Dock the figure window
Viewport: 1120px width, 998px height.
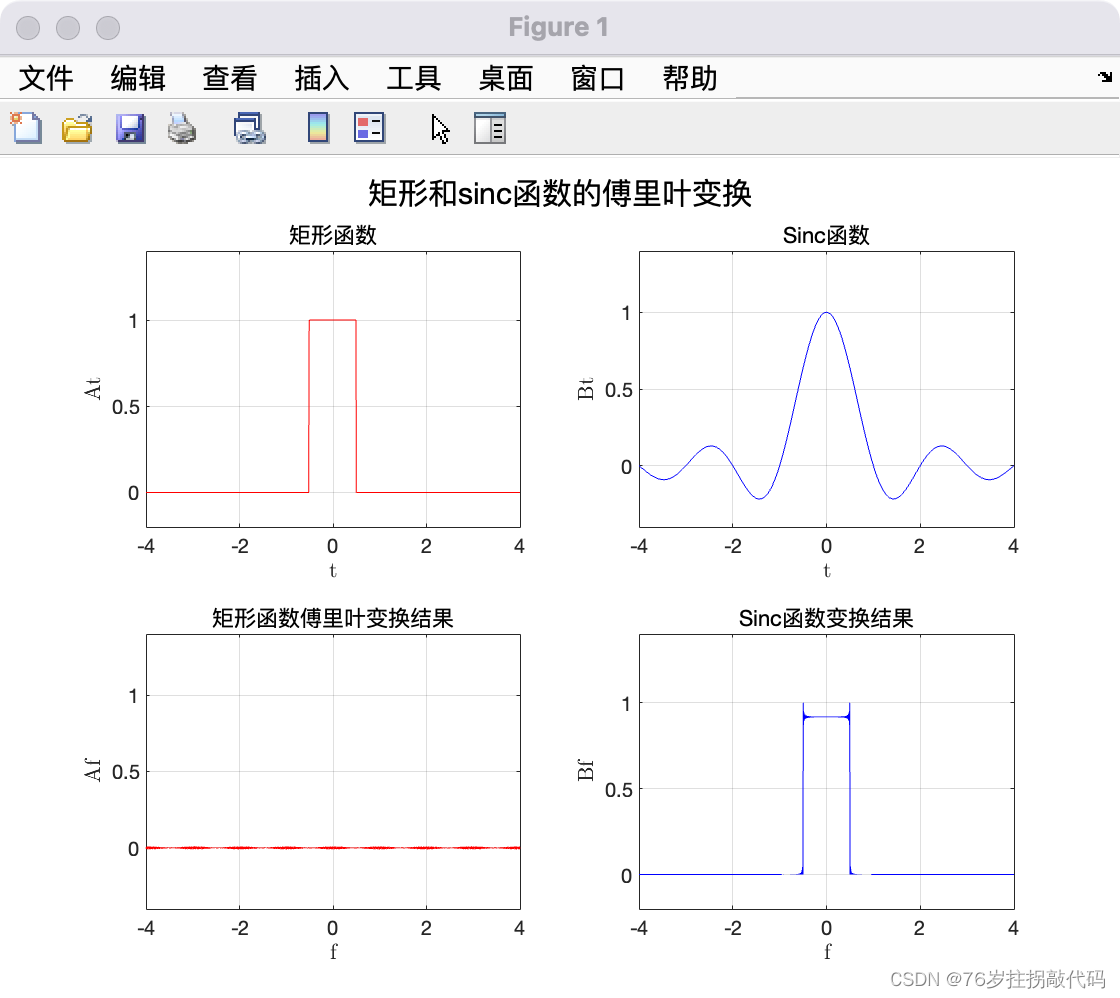point(1104,77)
